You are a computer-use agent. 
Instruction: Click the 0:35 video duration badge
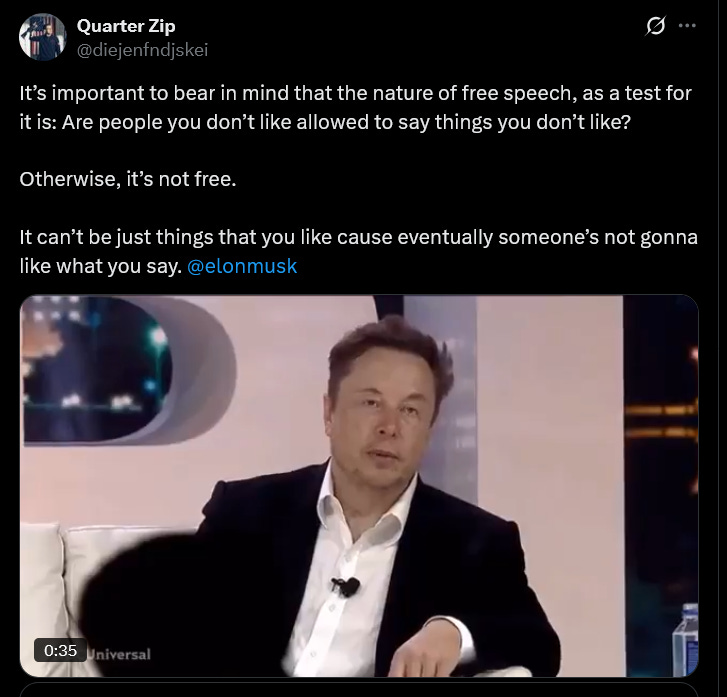(x=60, y=650)
